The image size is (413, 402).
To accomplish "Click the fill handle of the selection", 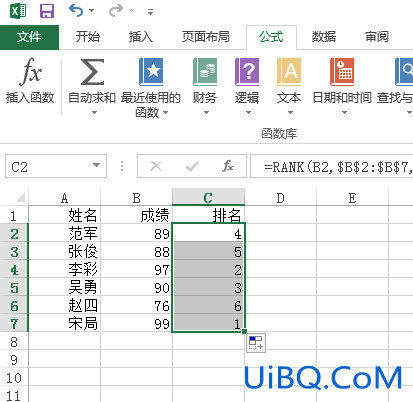I will point(244,331).
